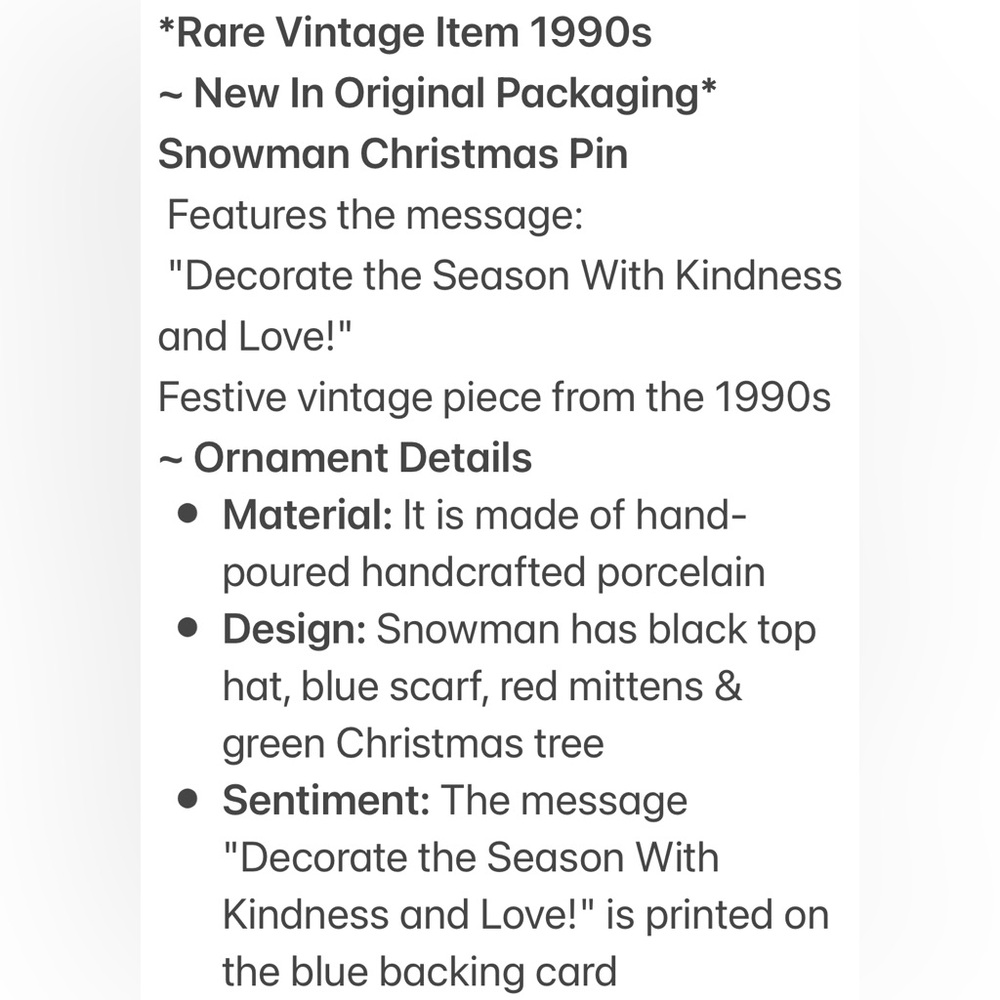
Task: Click the first 'Decorate the Season With Kindness' quote
Action: tap(505, 276)
